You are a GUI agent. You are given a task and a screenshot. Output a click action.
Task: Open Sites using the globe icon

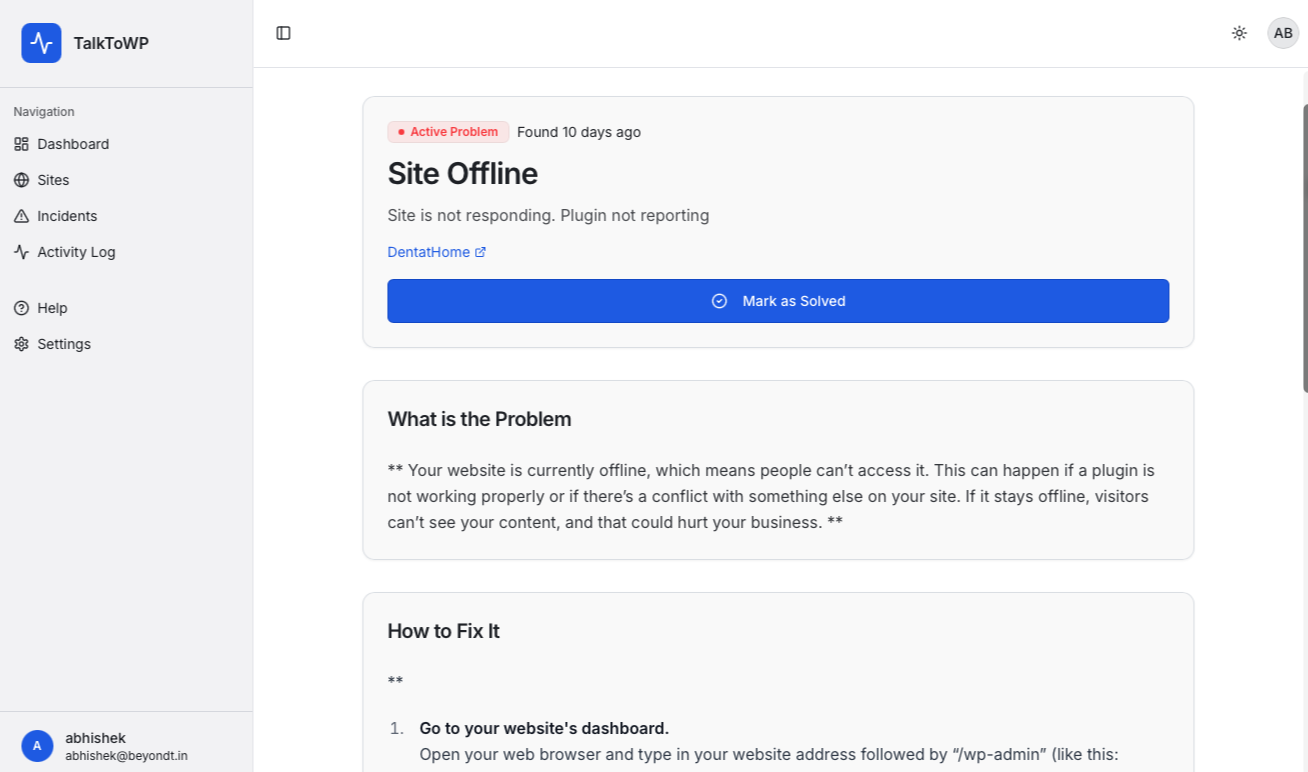point(21,180)
